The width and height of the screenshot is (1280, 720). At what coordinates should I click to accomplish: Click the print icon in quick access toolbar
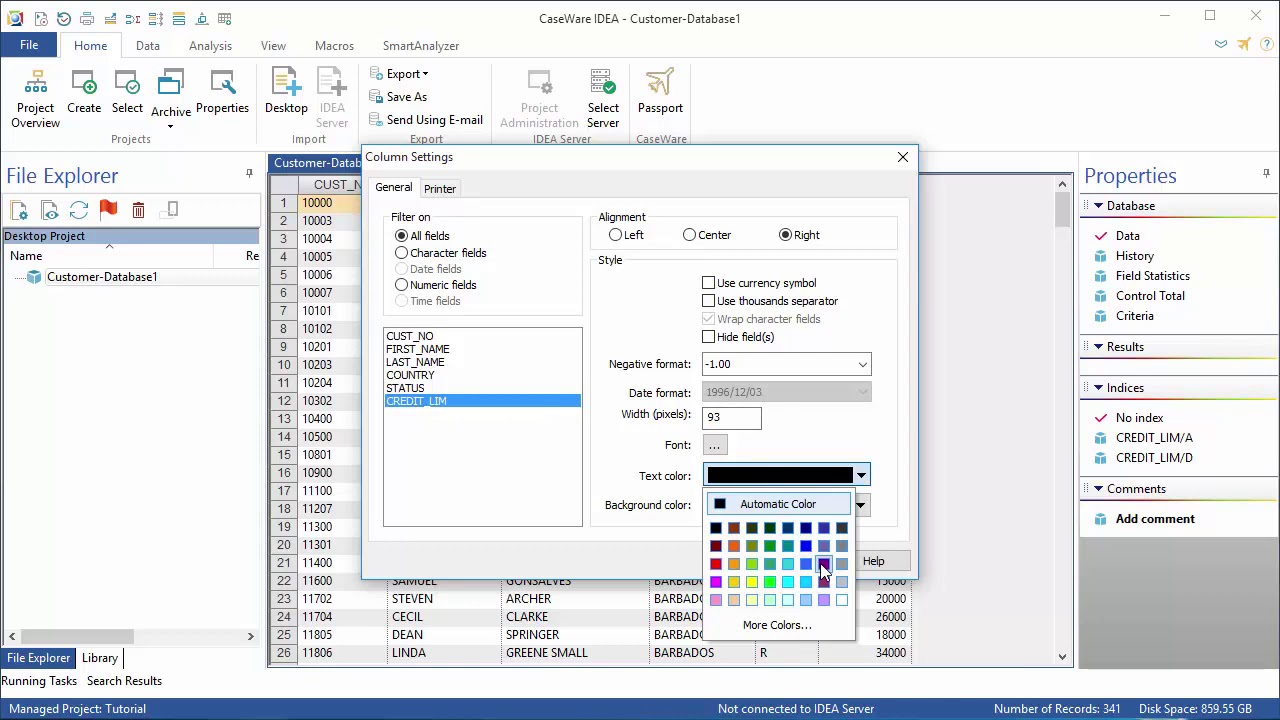pos(87,19)
